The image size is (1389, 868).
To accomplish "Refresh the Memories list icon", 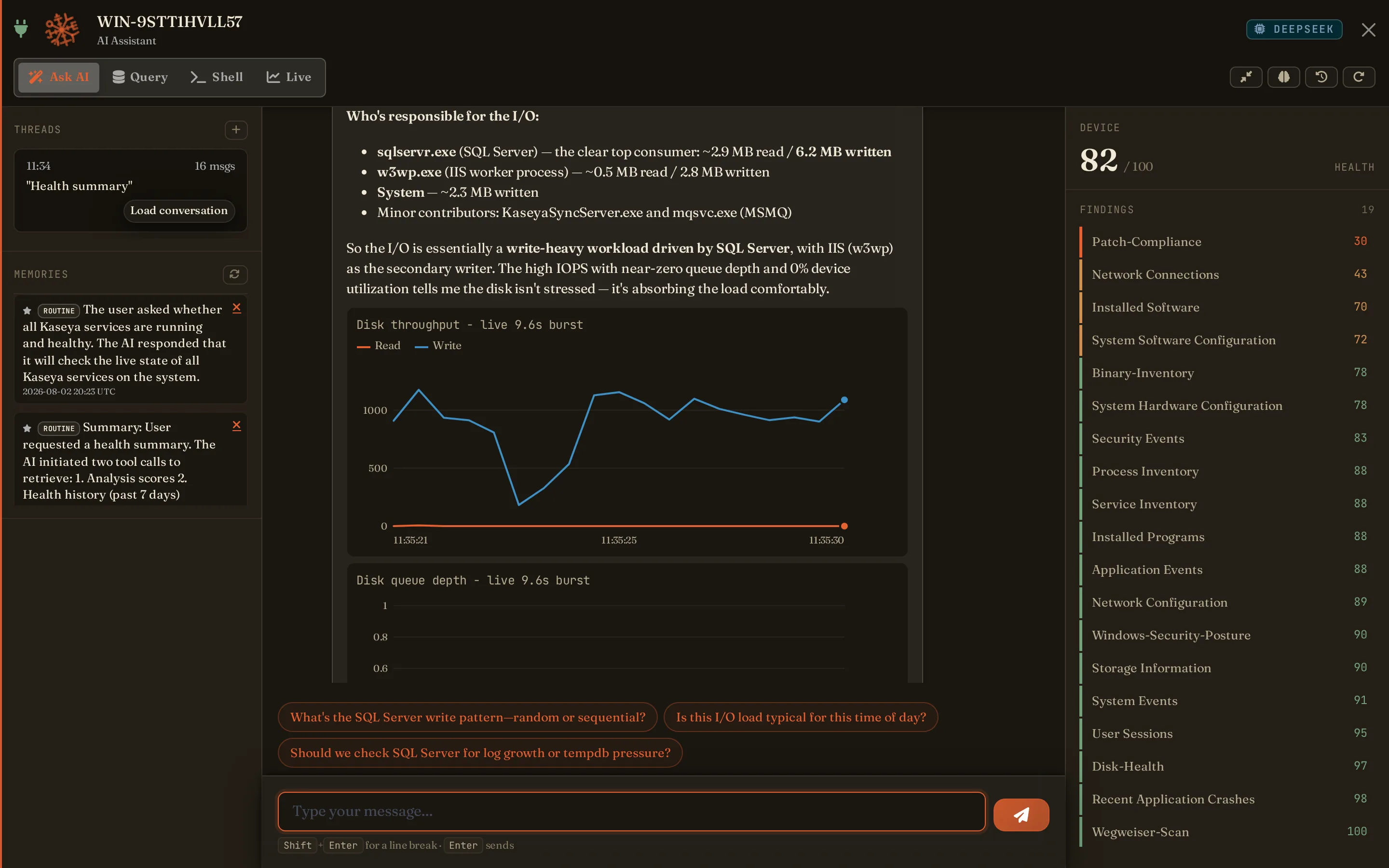I will [x=235, y=274].
